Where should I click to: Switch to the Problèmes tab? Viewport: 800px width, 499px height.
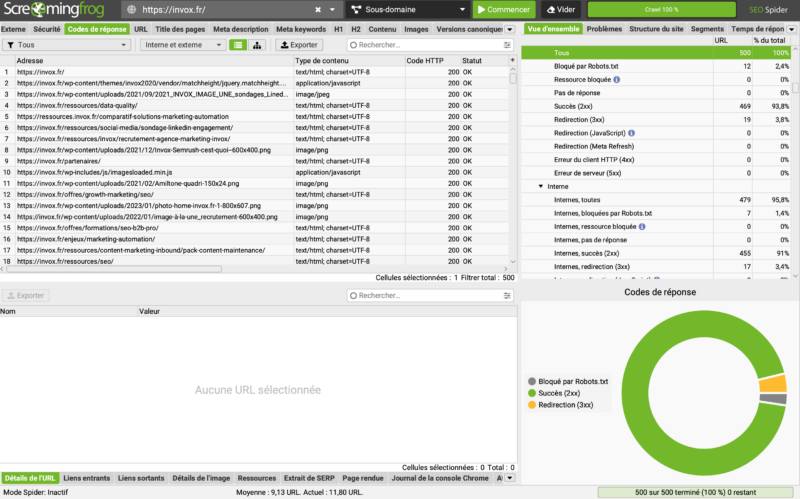(604, 29)
